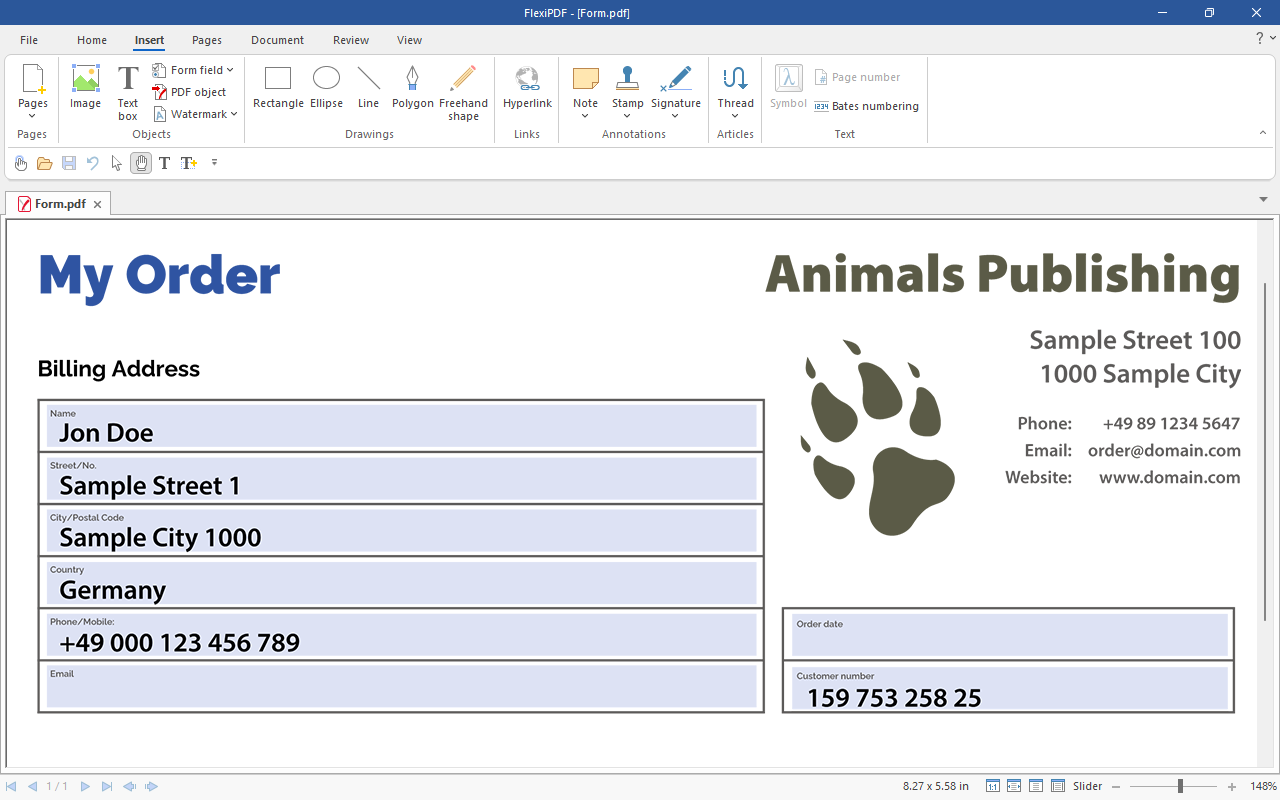This screenshot has width=1280, height=800.
Task: Select the Ellipse drawing tool
Action: coord(326,87)
